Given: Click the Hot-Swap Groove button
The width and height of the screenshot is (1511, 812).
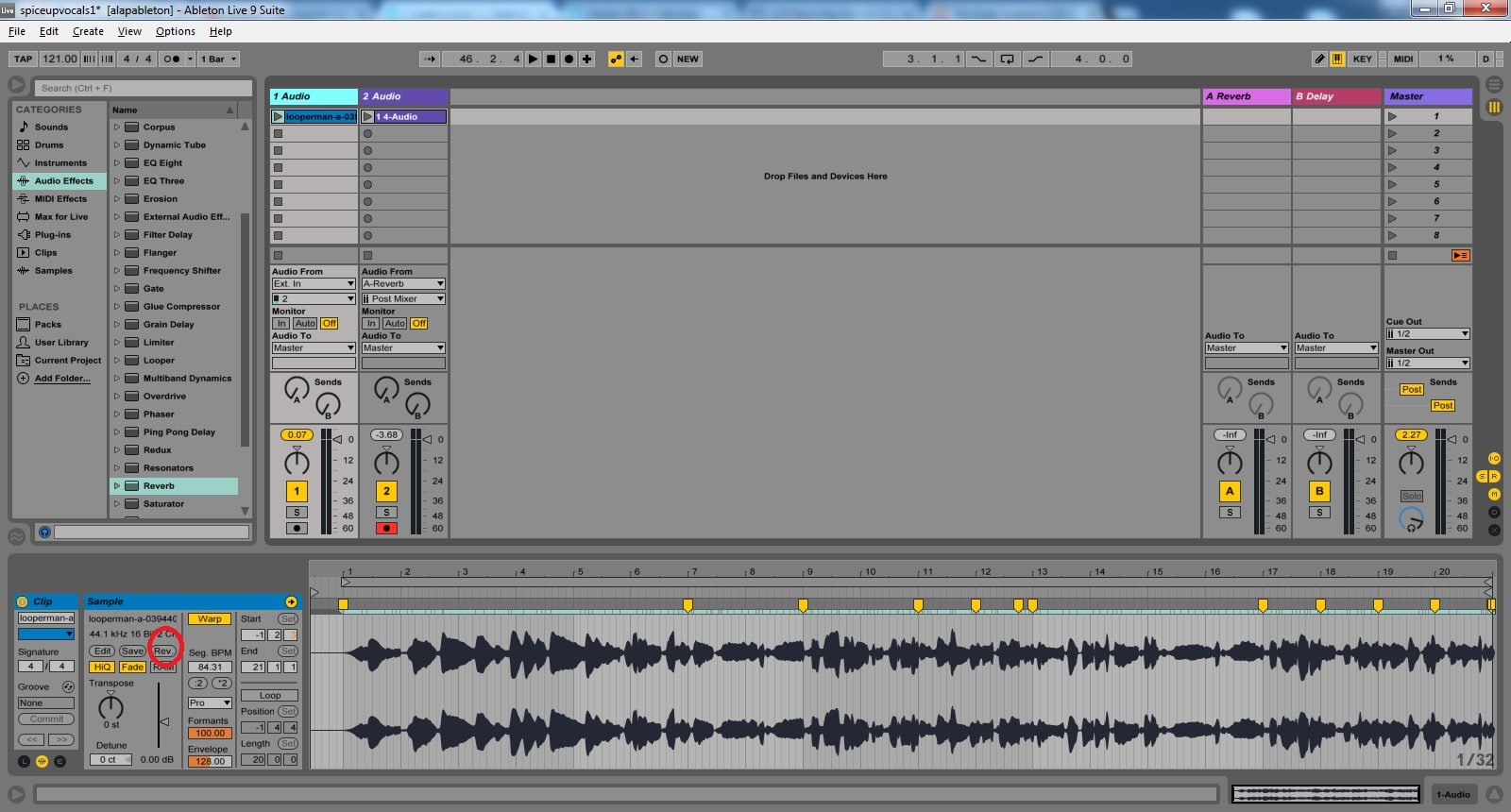Looking at the screenshot, I should 68,686.
